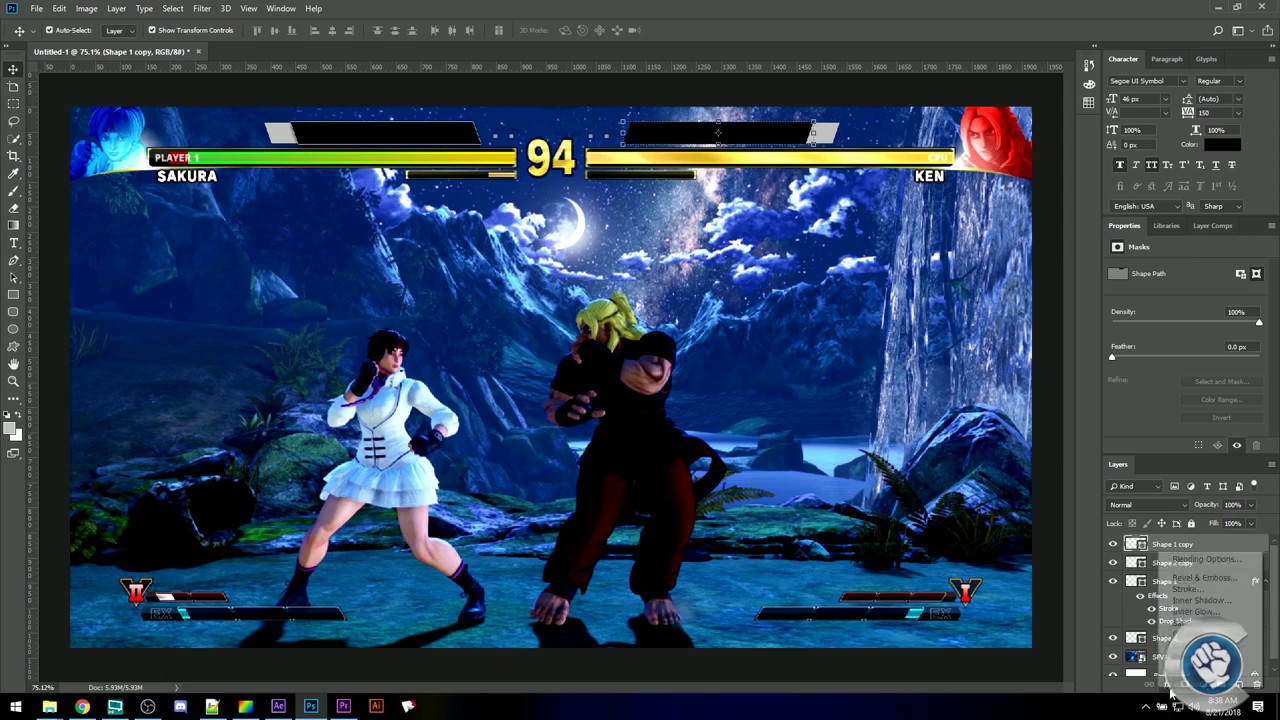Open the Auto-Select Layer dropdown
The height and width of the screenshot is (720, 1280).
[x=117, y=30]
